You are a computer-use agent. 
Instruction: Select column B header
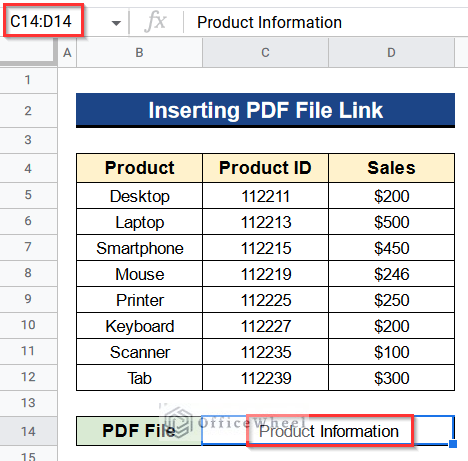139,53
